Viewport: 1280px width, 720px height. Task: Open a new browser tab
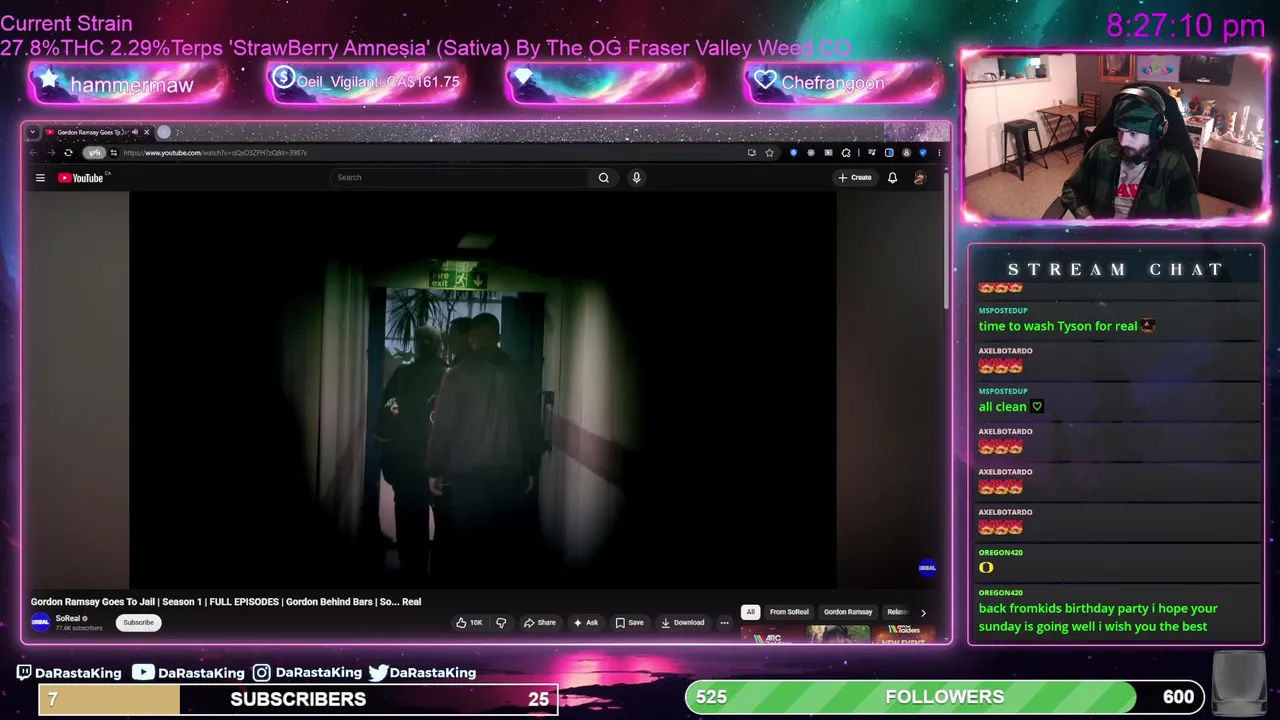(x=164, y=132)
